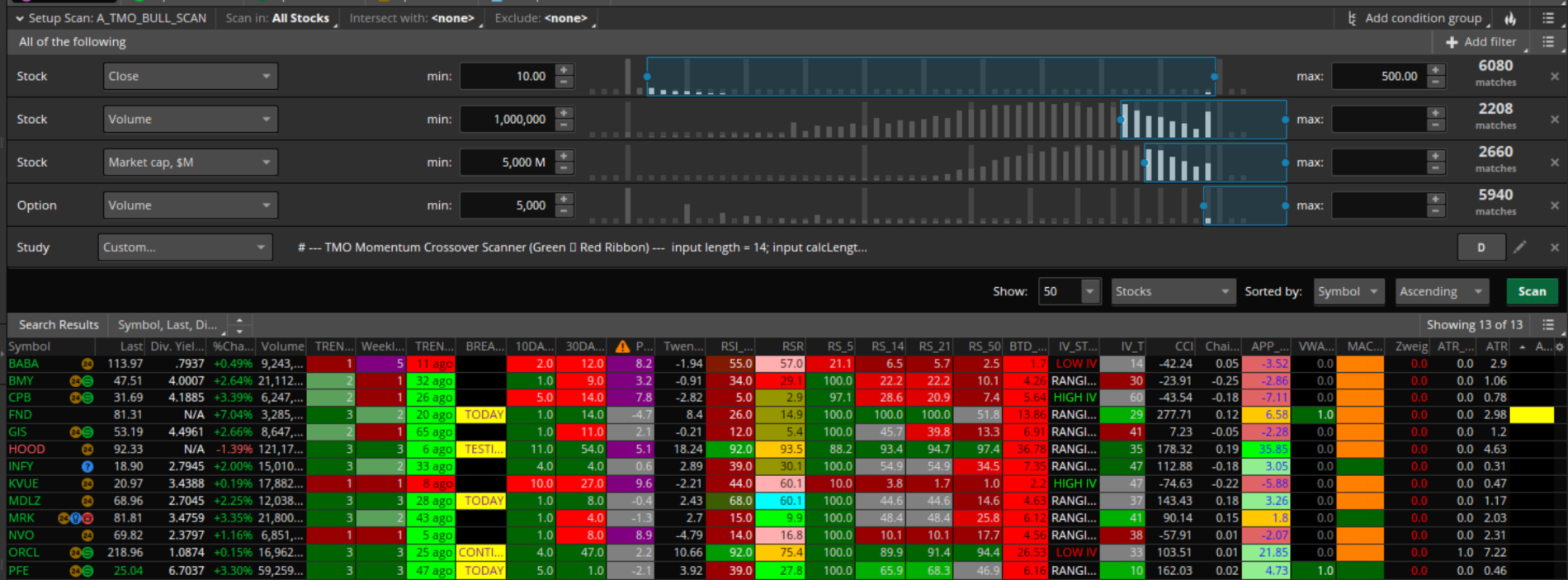Image resolution: width=1568 pixels, height=580 pixels.
Task: Click the orange 24 icon next to NVO
Action: click(87, 535)
